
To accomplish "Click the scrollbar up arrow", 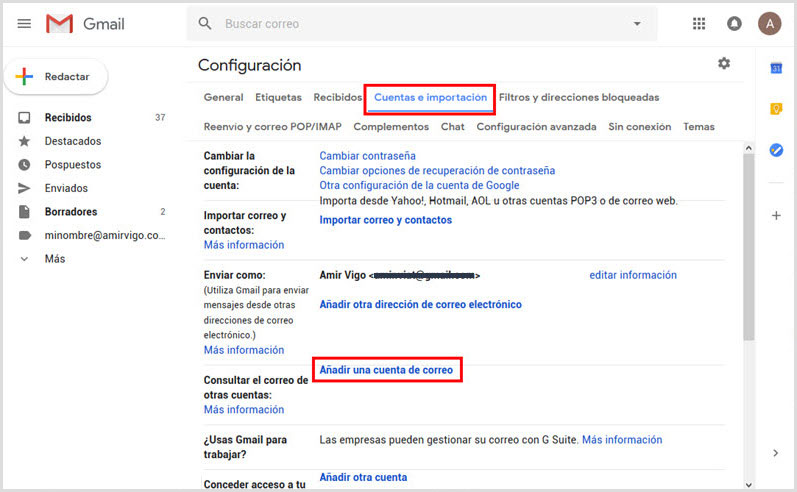I will (748, 148).
